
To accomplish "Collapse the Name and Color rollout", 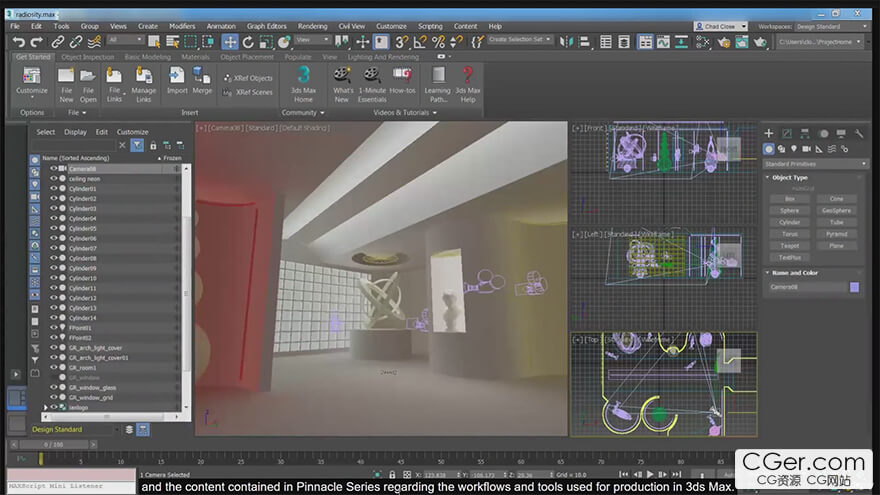I will click(768, 273).
